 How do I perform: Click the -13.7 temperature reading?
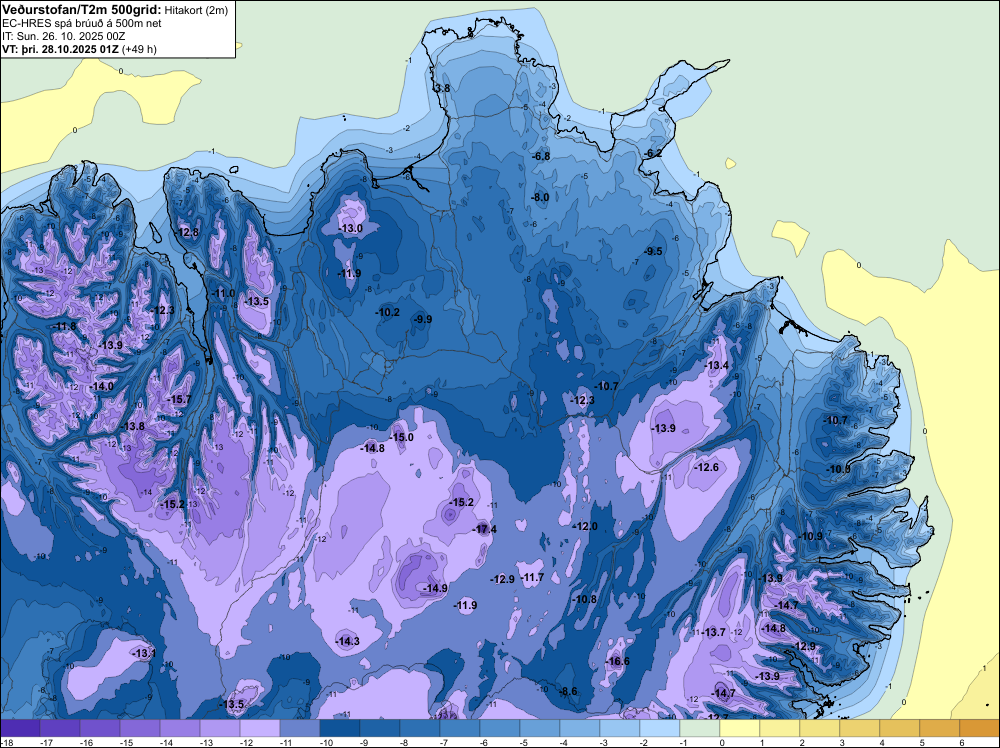(714, 633)
